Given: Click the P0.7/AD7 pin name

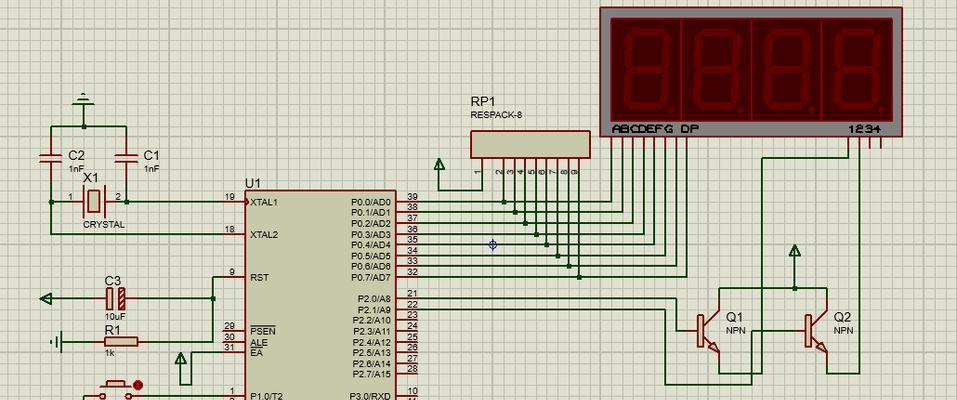Looking at the screenshot, I should [371, 277].
